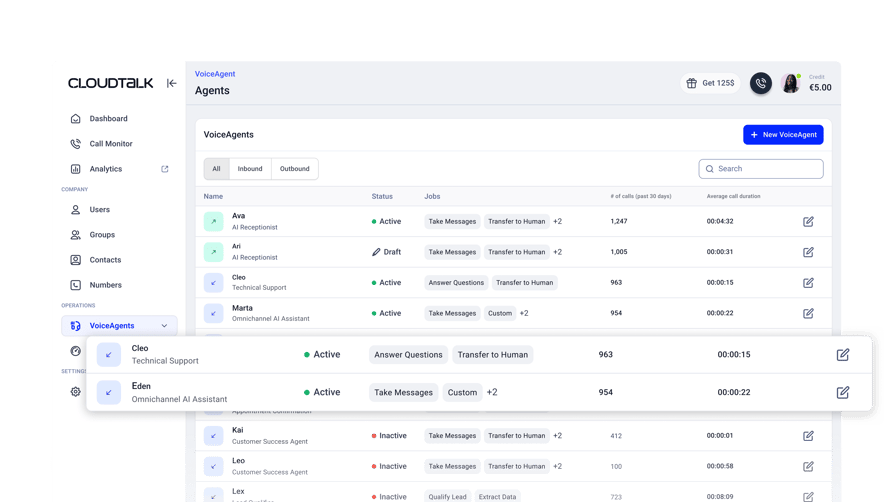Click Lex's Qualify Lead tag

447,497
